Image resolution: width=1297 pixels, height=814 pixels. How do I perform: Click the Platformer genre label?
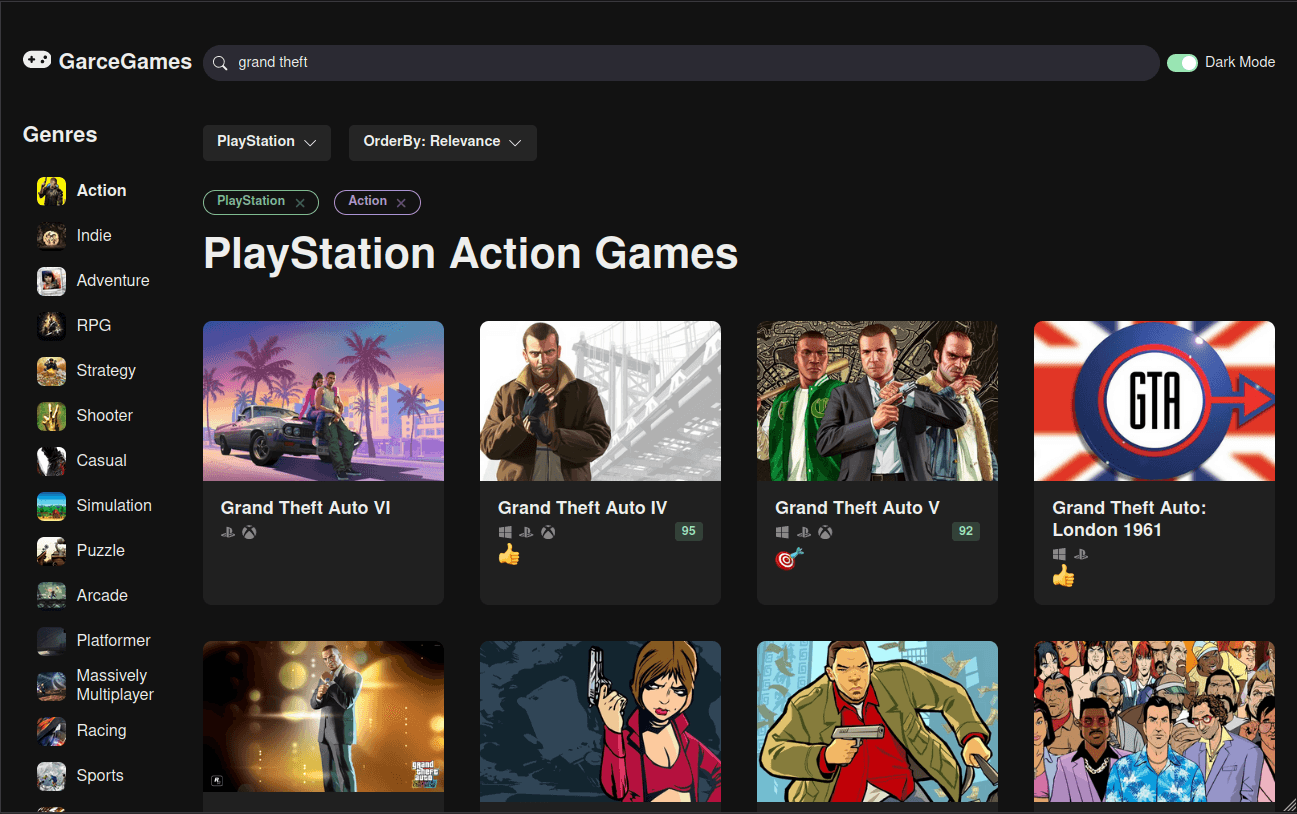(x=114, y=641)
